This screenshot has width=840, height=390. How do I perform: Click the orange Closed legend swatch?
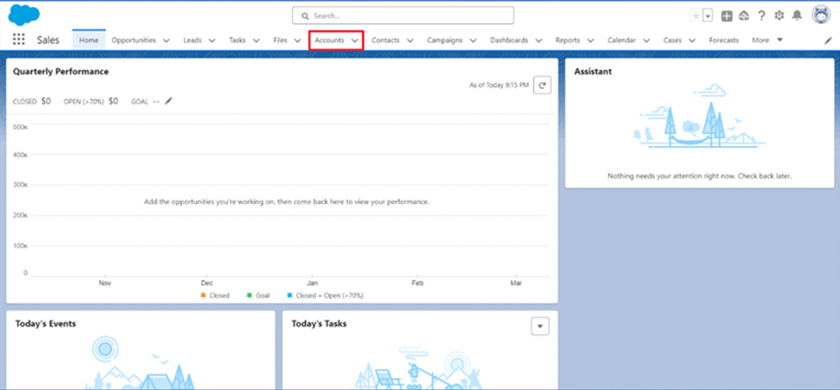click(x=204, y=295)
